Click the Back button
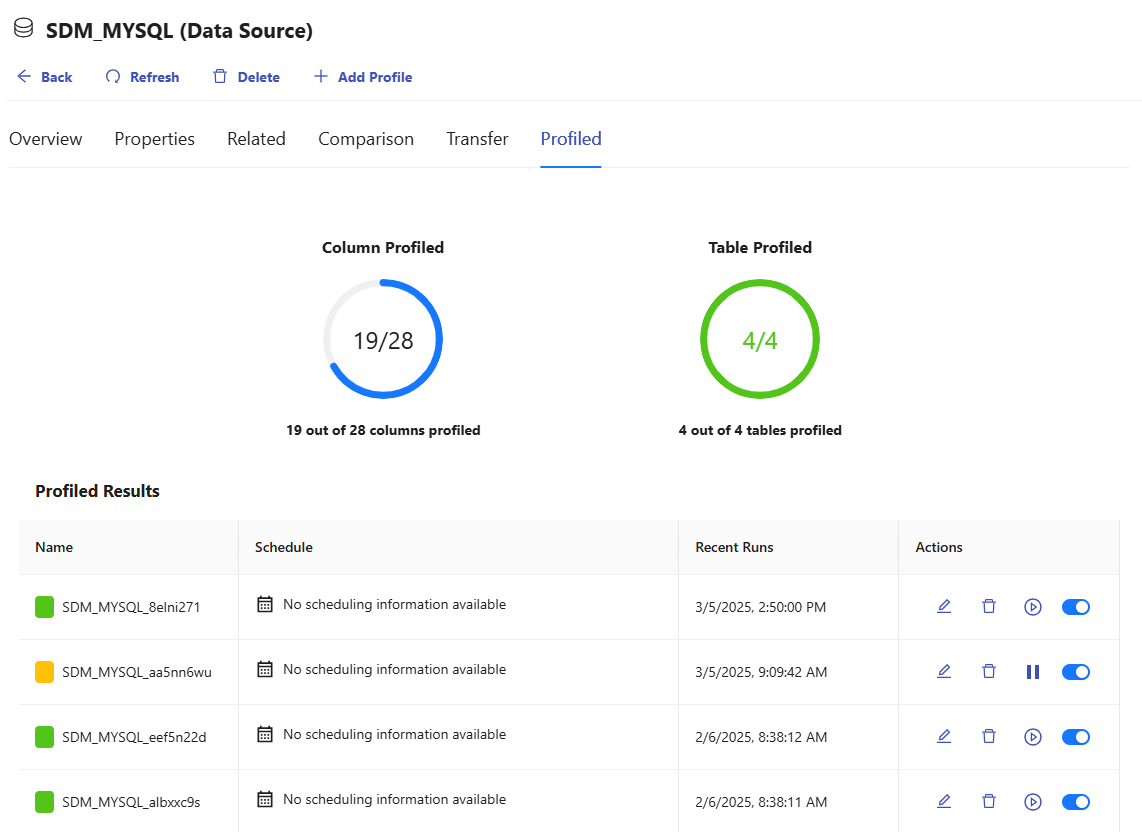 [x=45, y=77]
